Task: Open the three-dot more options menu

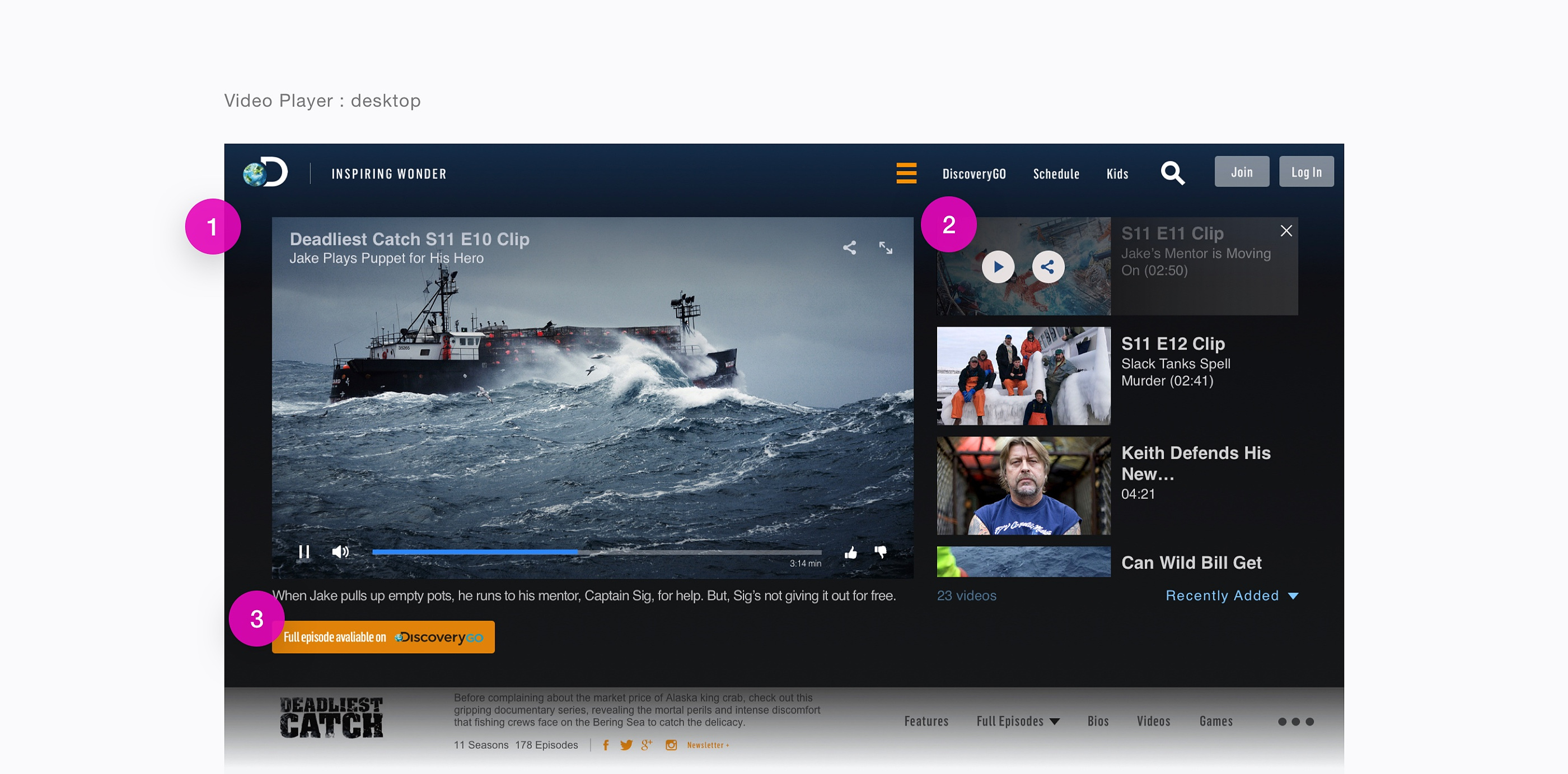Action: click(x=1296, y=721)
